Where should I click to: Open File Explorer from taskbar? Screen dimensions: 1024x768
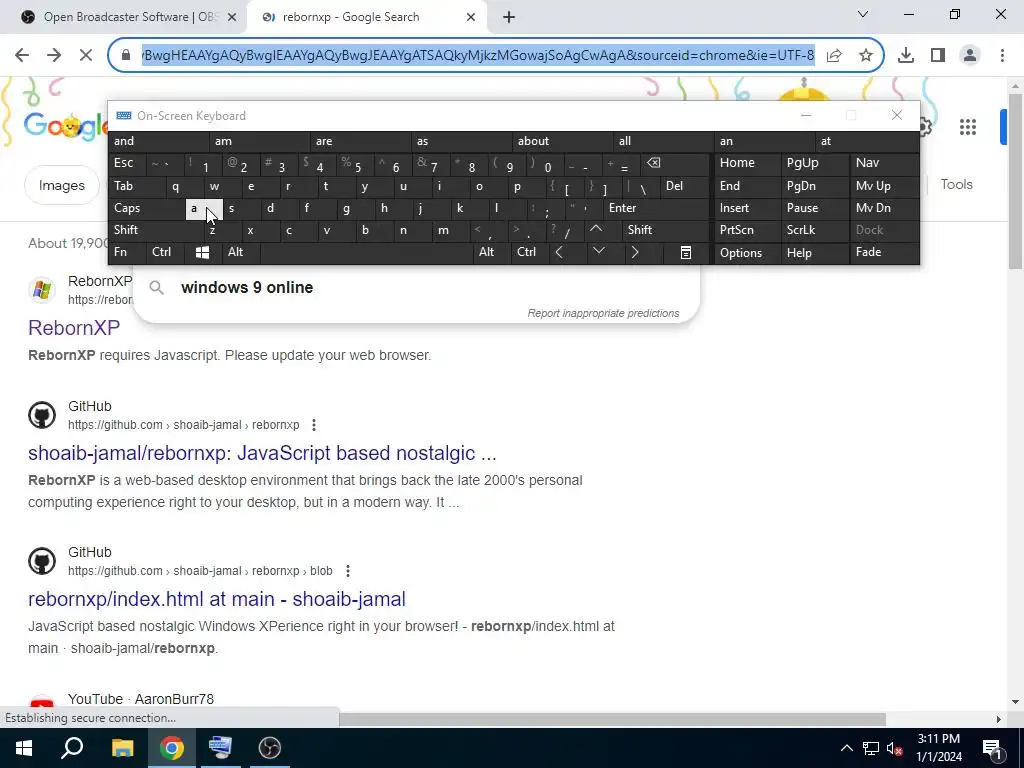(x=122, y=748)
